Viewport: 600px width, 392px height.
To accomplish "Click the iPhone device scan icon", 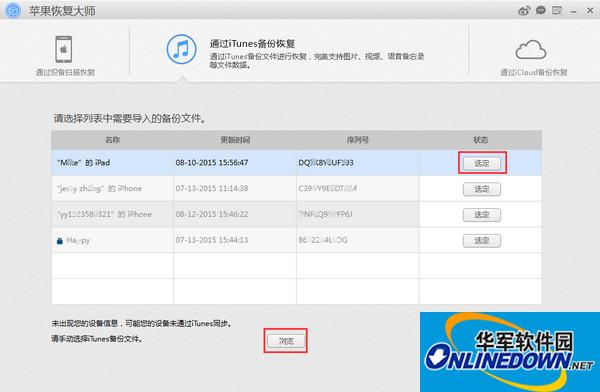I will point(64,49).
